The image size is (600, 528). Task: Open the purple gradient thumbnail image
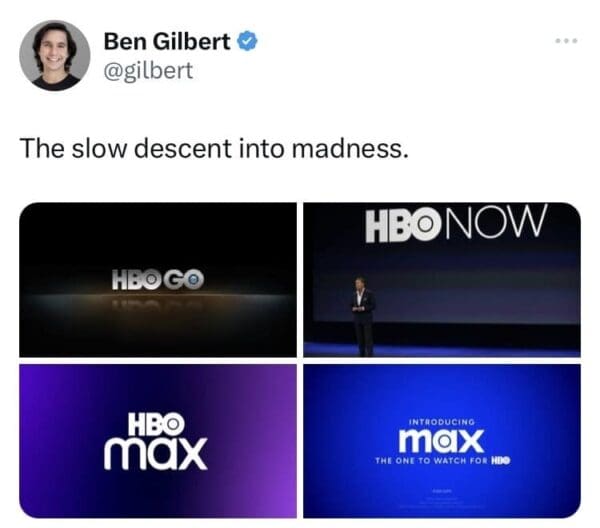(x=158, y=441)
